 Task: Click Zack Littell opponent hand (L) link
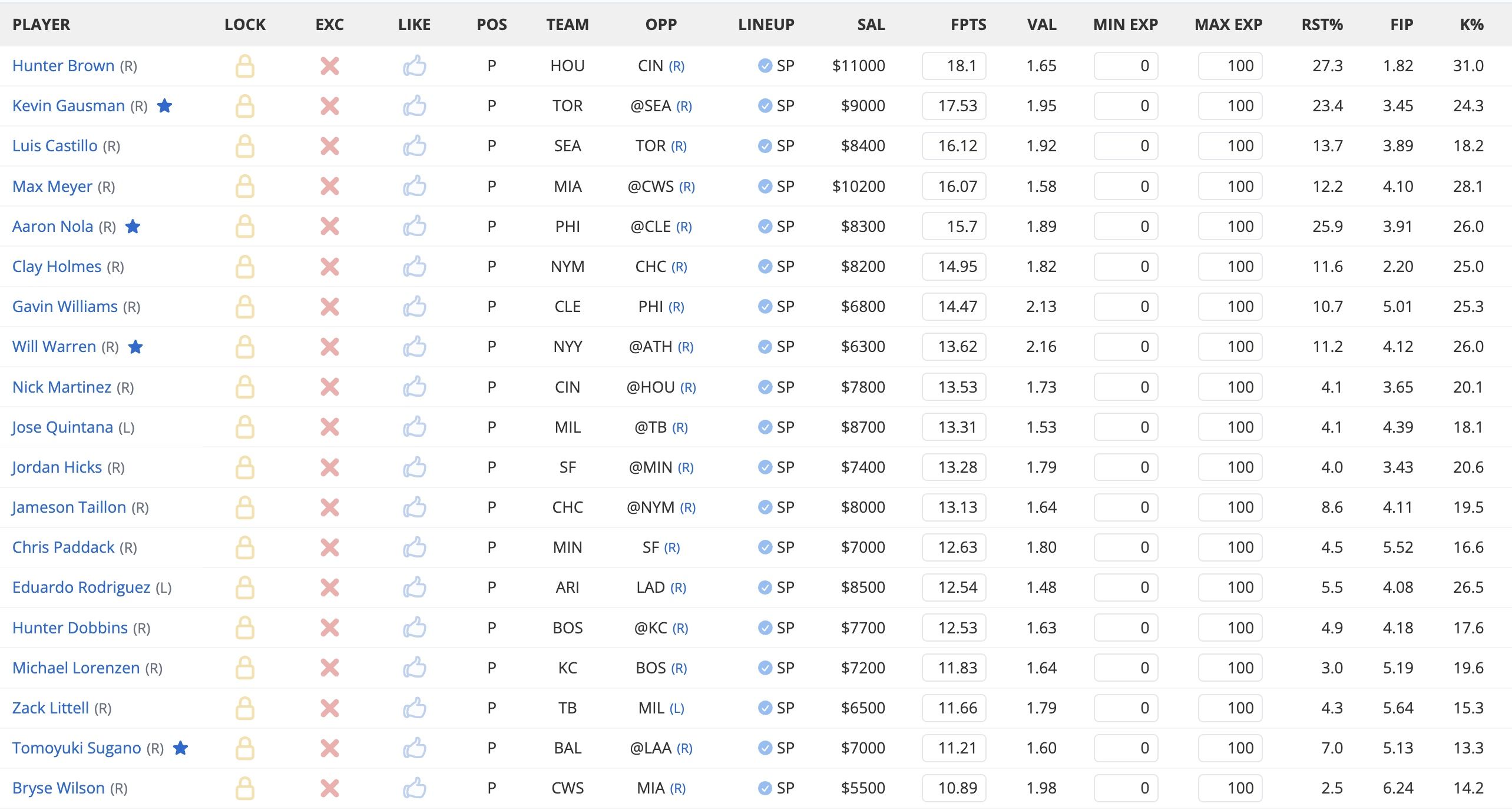coord(677,709)
